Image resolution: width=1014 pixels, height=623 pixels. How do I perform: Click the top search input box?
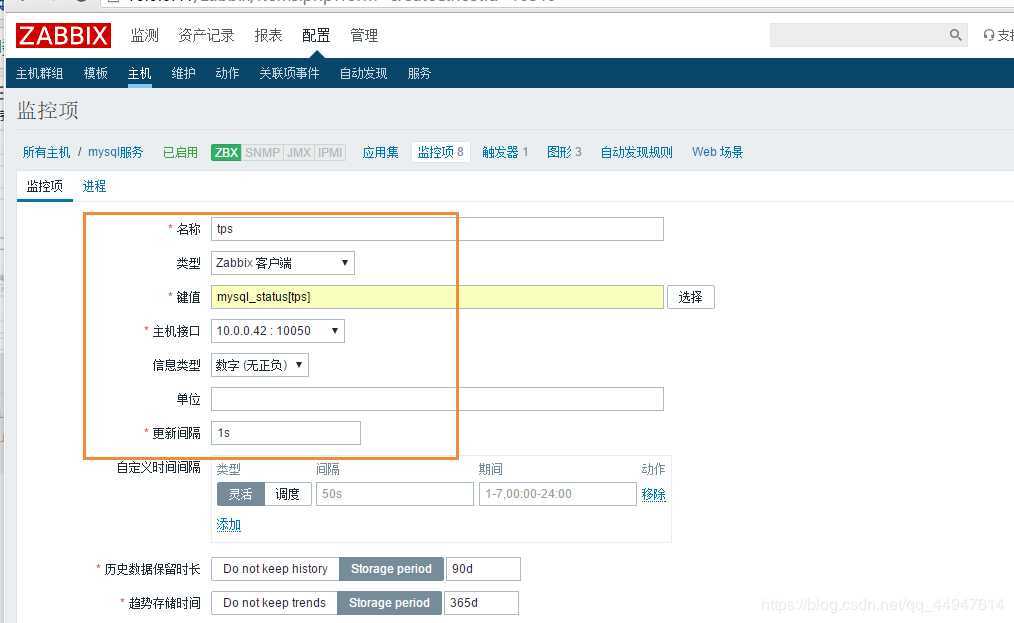coord(858,35)
